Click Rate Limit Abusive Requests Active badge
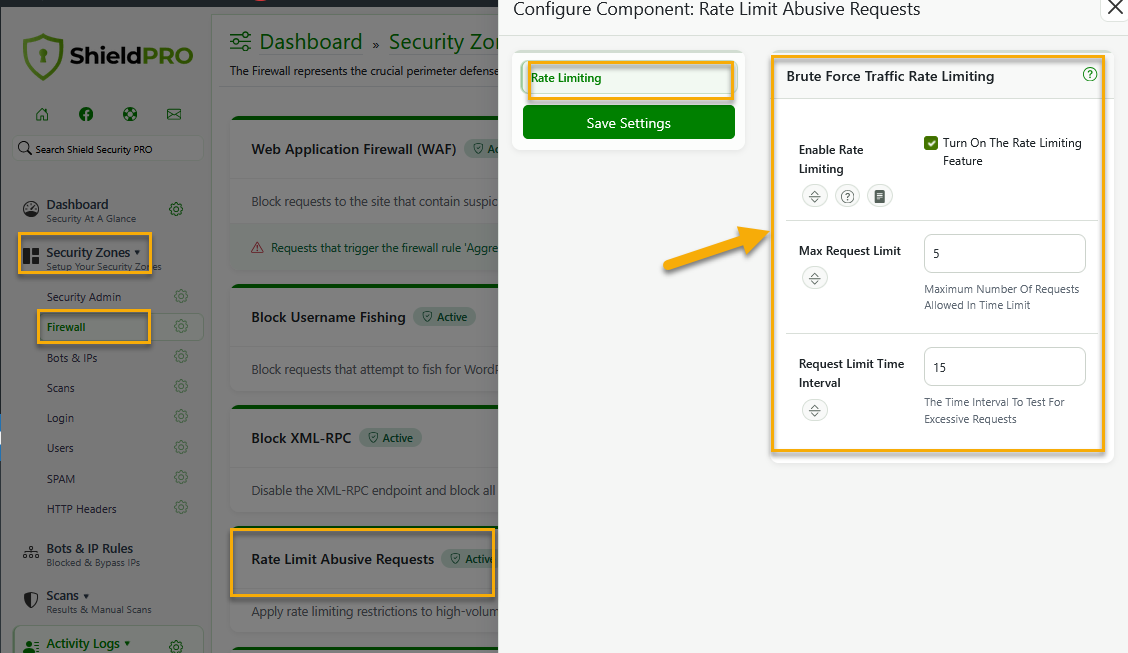Viewport: 1128px width, 653px height. pyautogui.click(x=470, y=559)
